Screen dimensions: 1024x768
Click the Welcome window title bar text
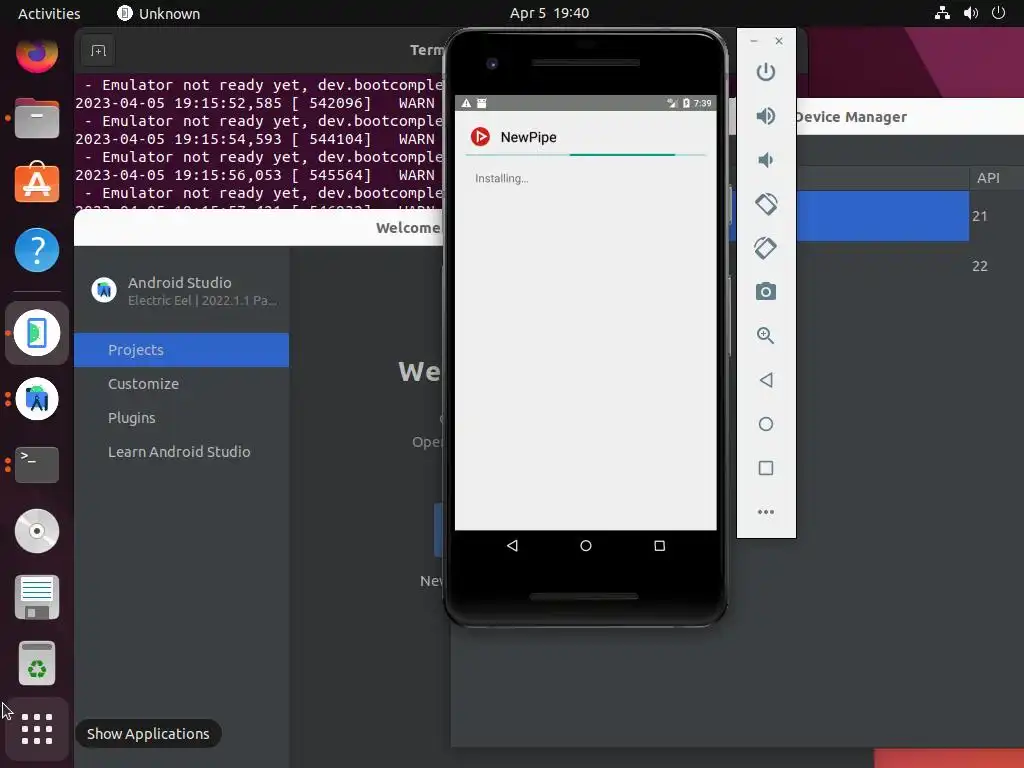point(409,228)
